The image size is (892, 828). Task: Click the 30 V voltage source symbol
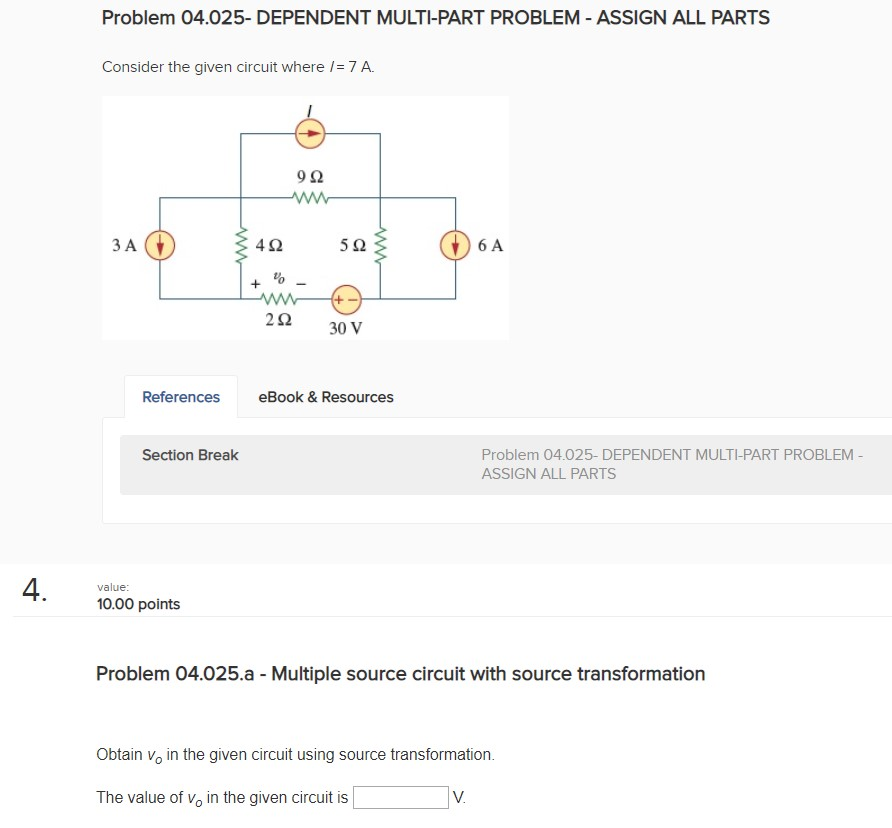(345, 298)
